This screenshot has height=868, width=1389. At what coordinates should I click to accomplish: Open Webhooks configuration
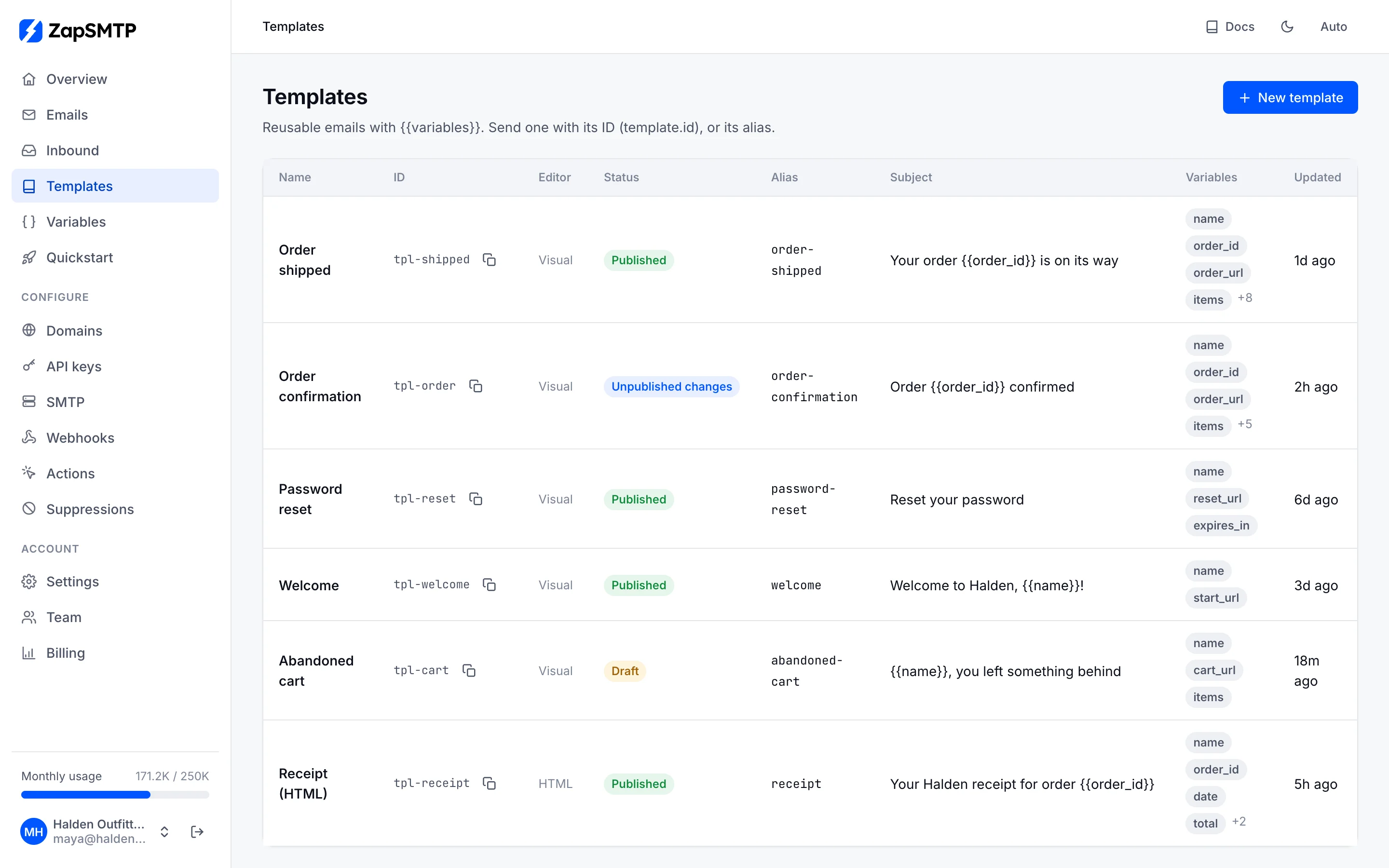(x=115, y=437)
